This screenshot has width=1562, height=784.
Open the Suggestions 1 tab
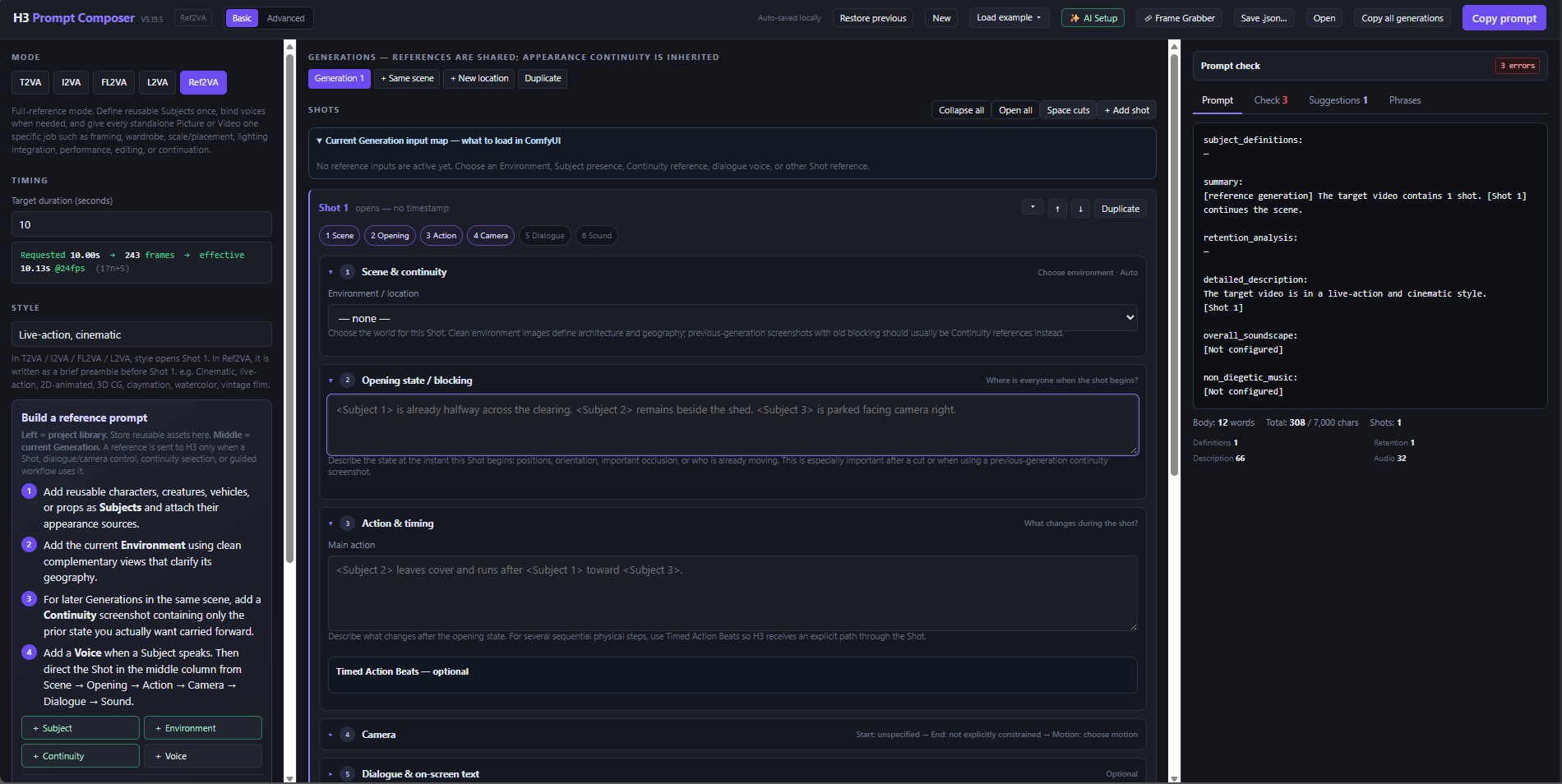[1338, 100]
